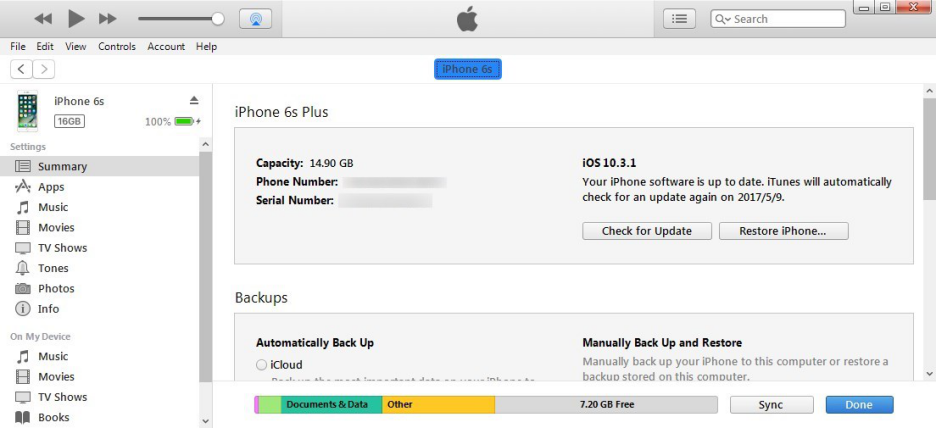Open the File menu
Screen dimensions: 936x428
click(x=18, y=47)
